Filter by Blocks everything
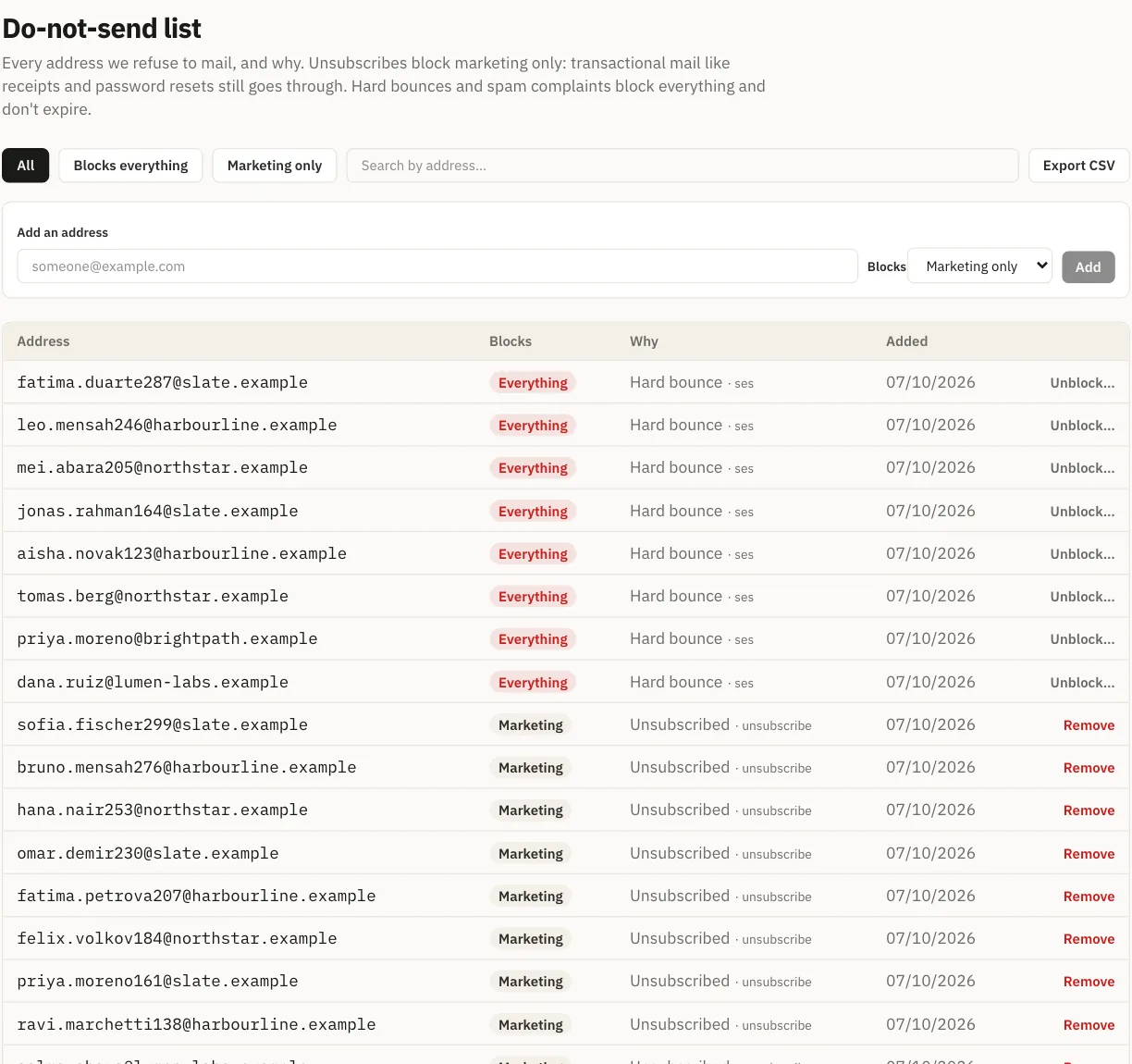The height and width of the screenshot is (1064, 1132). (x=130, y=166)
